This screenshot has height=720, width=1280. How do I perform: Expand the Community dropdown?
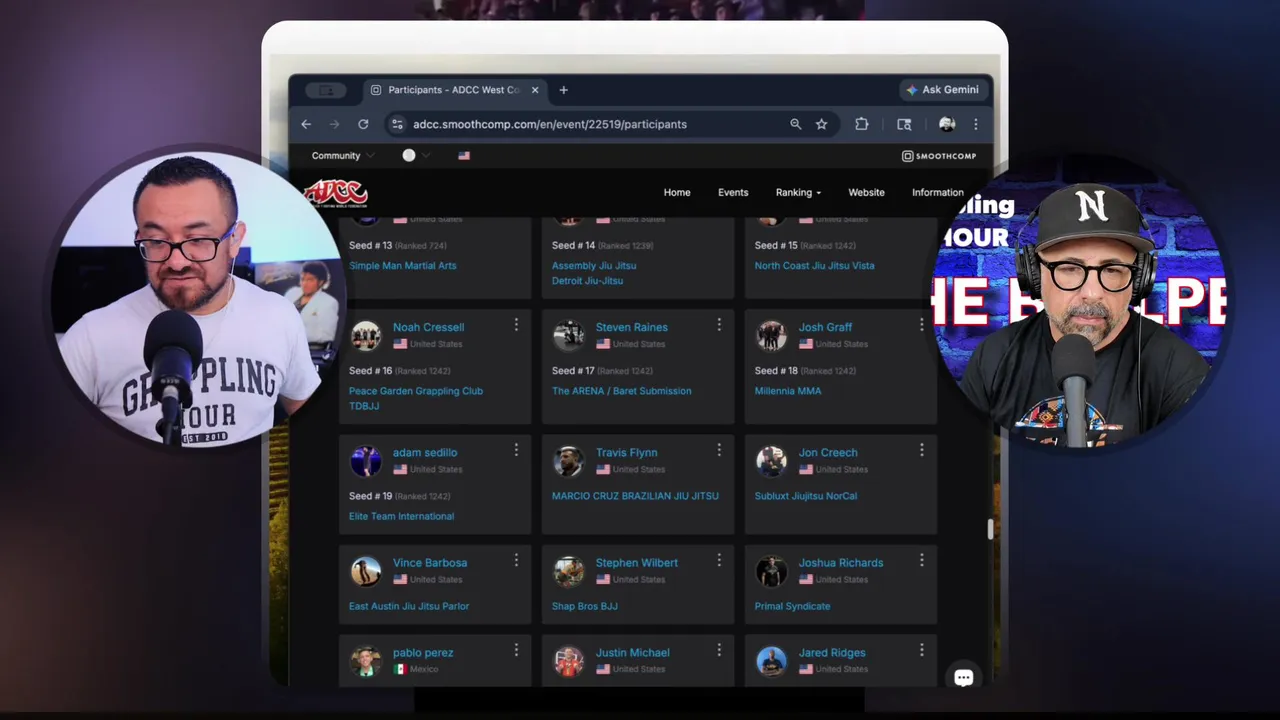(x=342, y=156)
